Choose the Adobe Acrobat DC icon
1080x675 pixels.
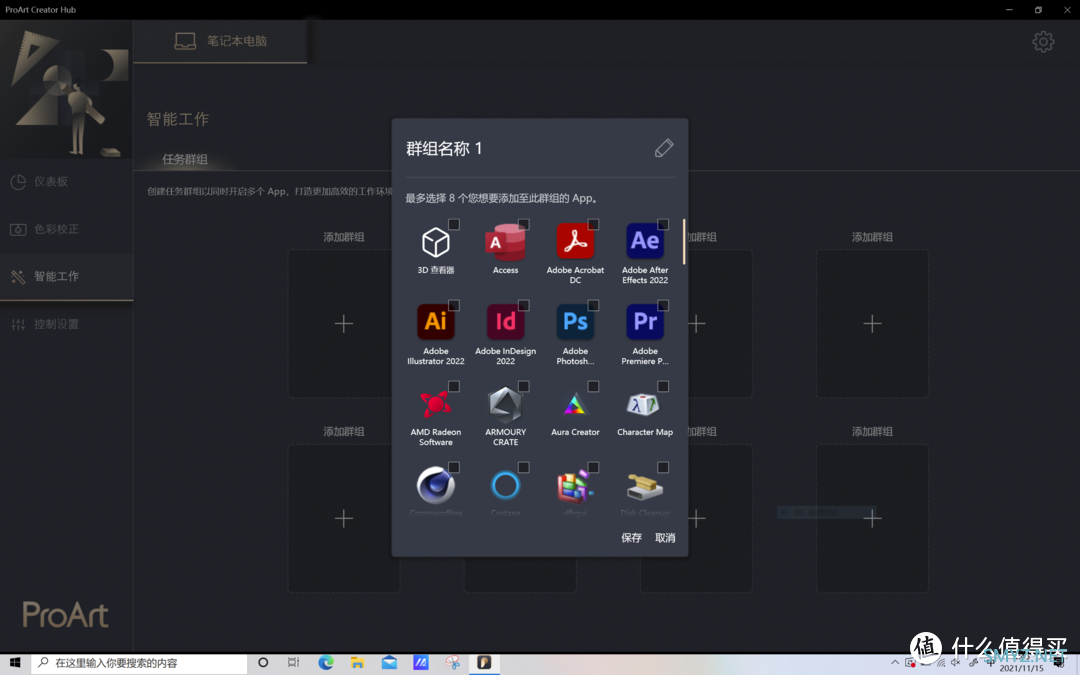[575, 241]
